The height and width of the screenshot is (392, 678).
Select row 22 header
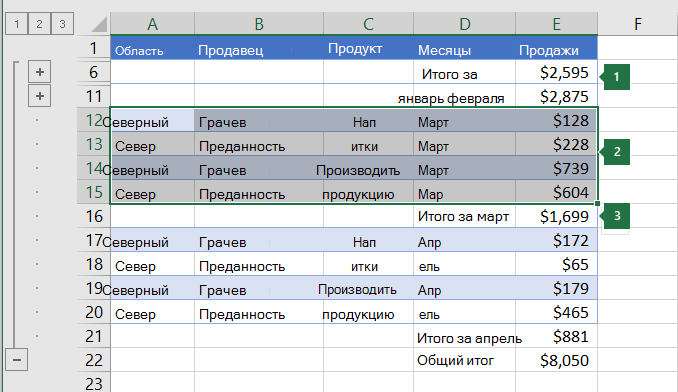point(94,360)
